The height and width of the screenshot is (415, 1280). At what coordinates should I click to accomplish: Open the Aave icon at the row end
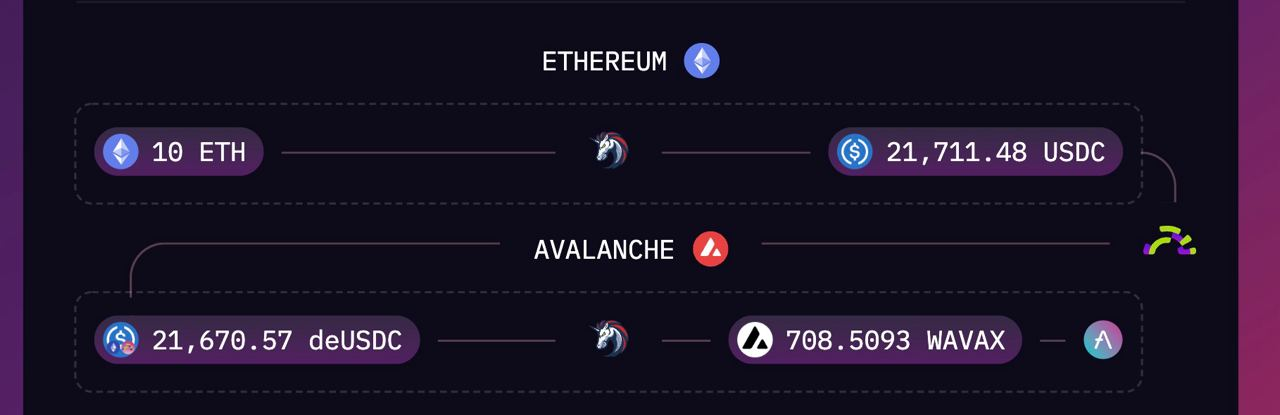[x=1103, y=340]
